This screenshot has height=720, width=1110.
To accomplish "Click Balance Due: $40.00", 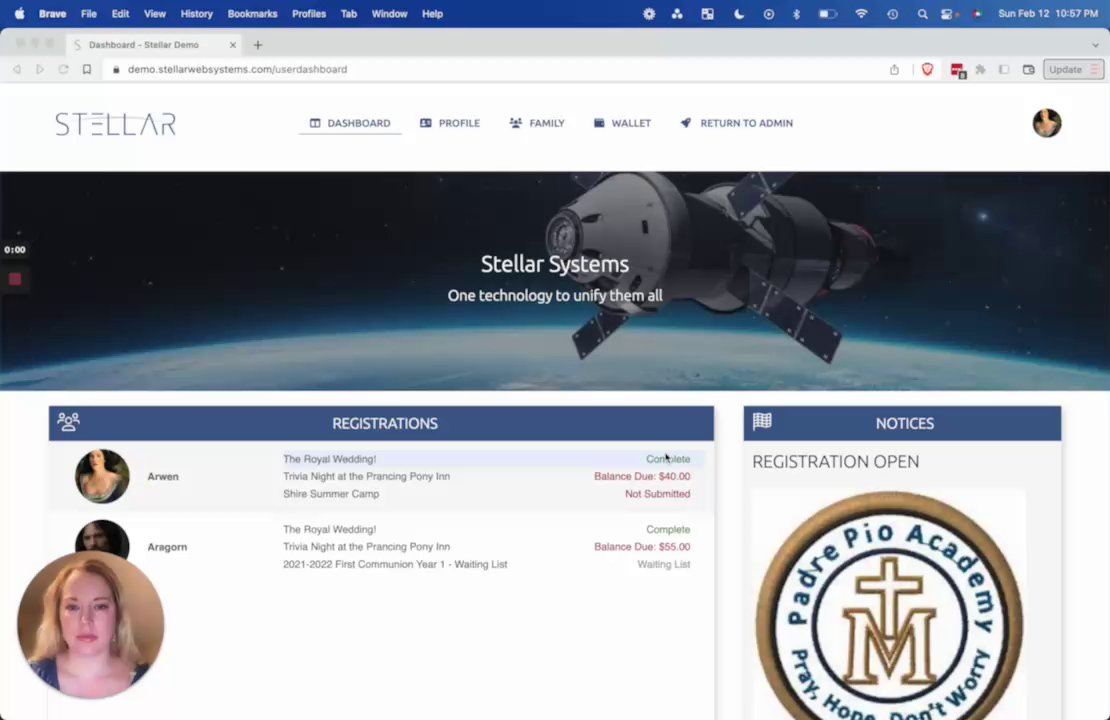I will pos(642,476).
